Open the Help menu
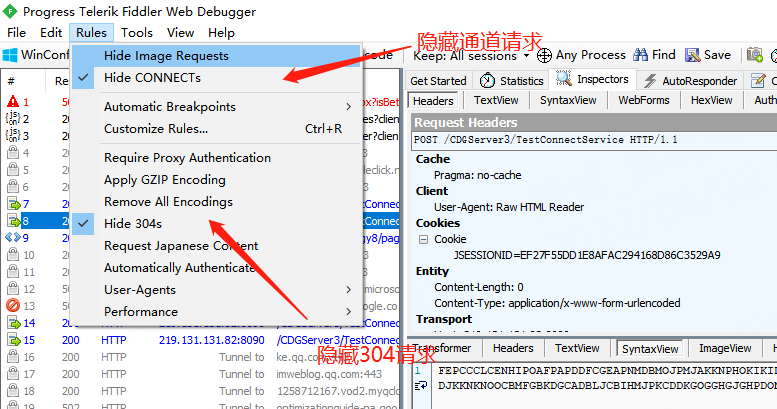The width and height of the screenshot is (777, 409). (x=221, y=33)
